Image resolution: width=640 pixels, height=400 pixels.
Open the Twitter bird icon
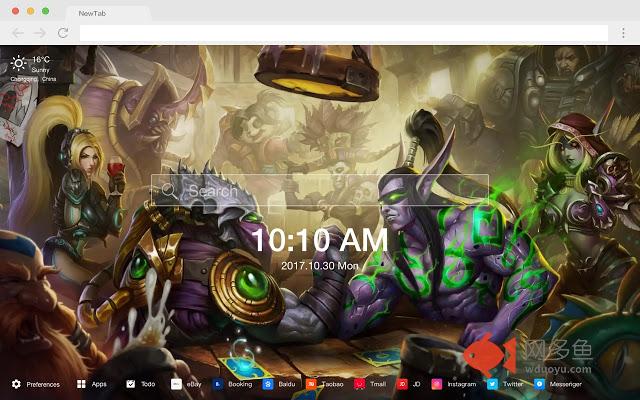[492, 384]
